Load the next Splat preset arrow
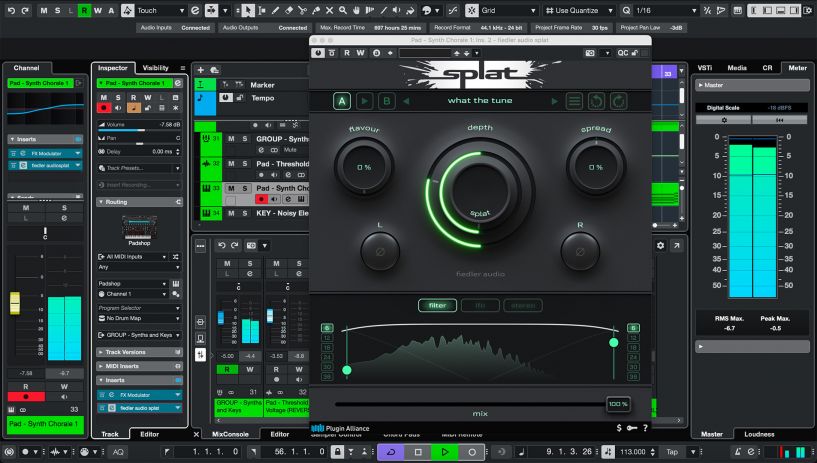 coord(554,101)
